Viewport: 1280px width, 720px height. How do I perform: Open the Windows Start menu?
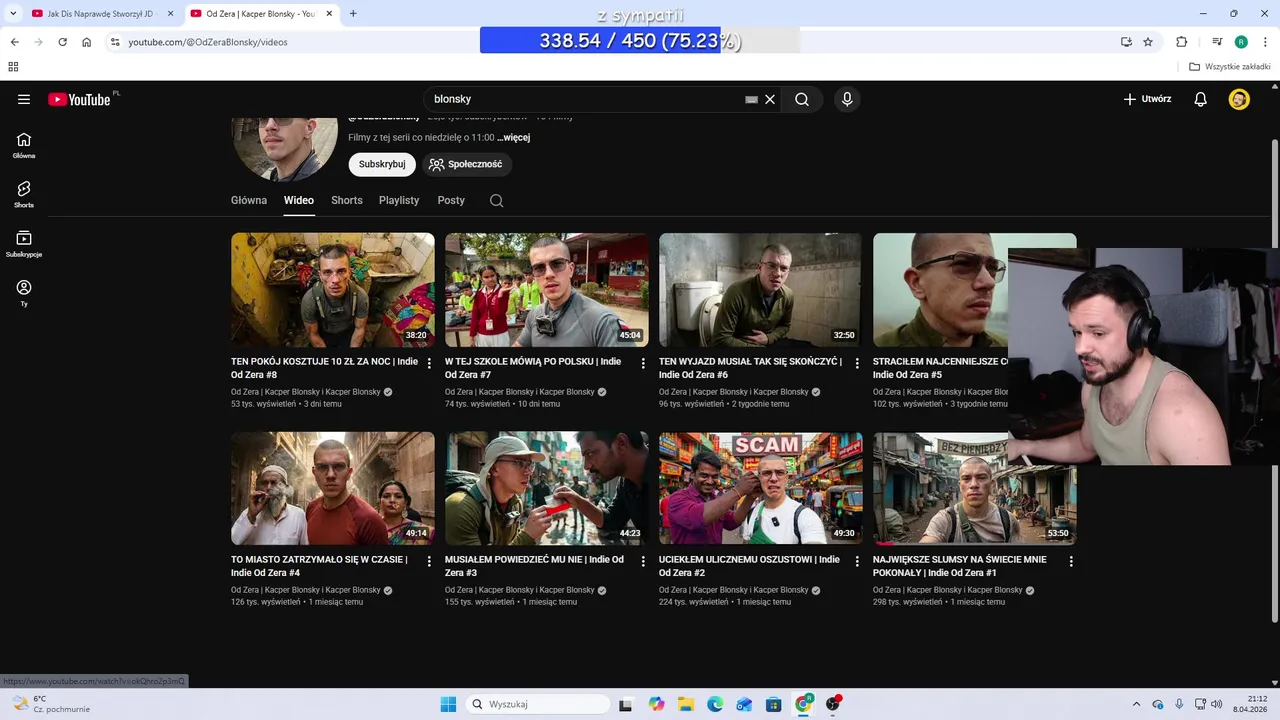448,704
